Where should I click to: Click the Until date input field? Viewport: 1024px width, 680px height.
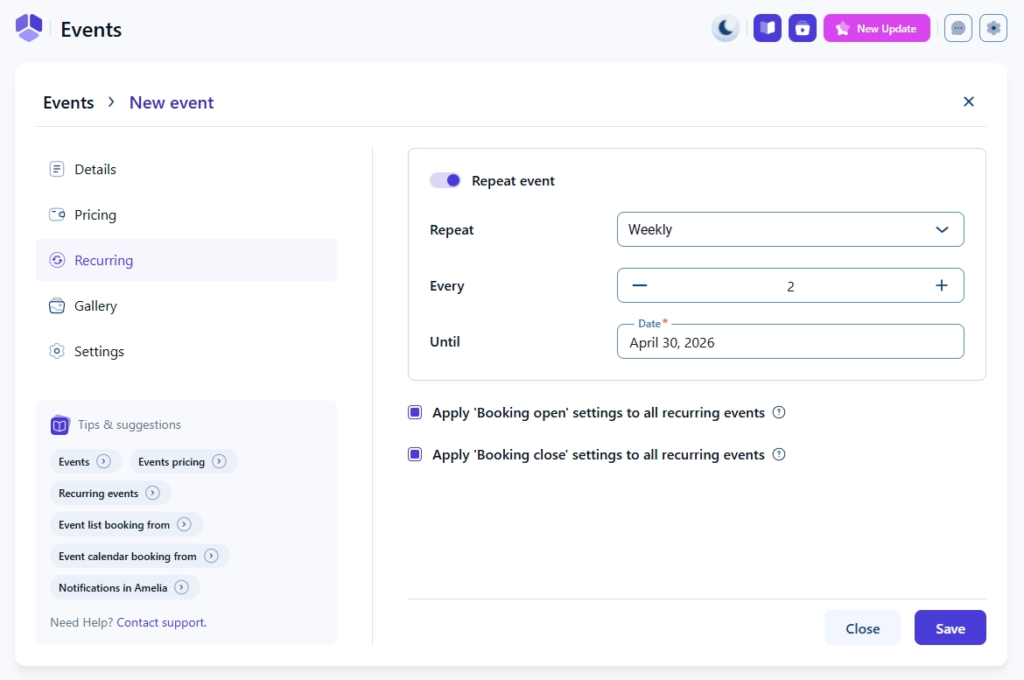point(790,342)
